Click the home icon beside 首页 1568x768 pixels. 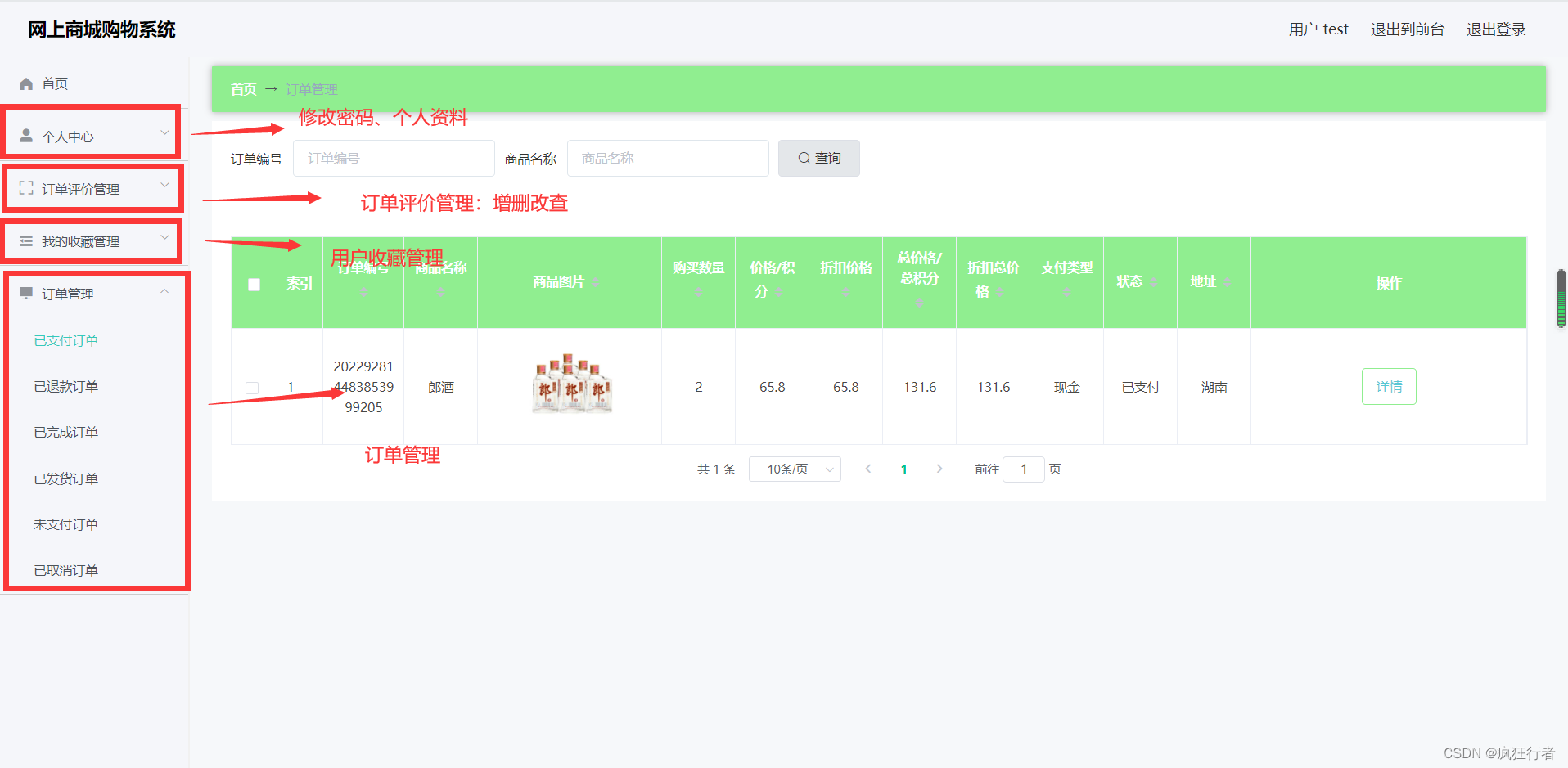(x=25, y=83)
